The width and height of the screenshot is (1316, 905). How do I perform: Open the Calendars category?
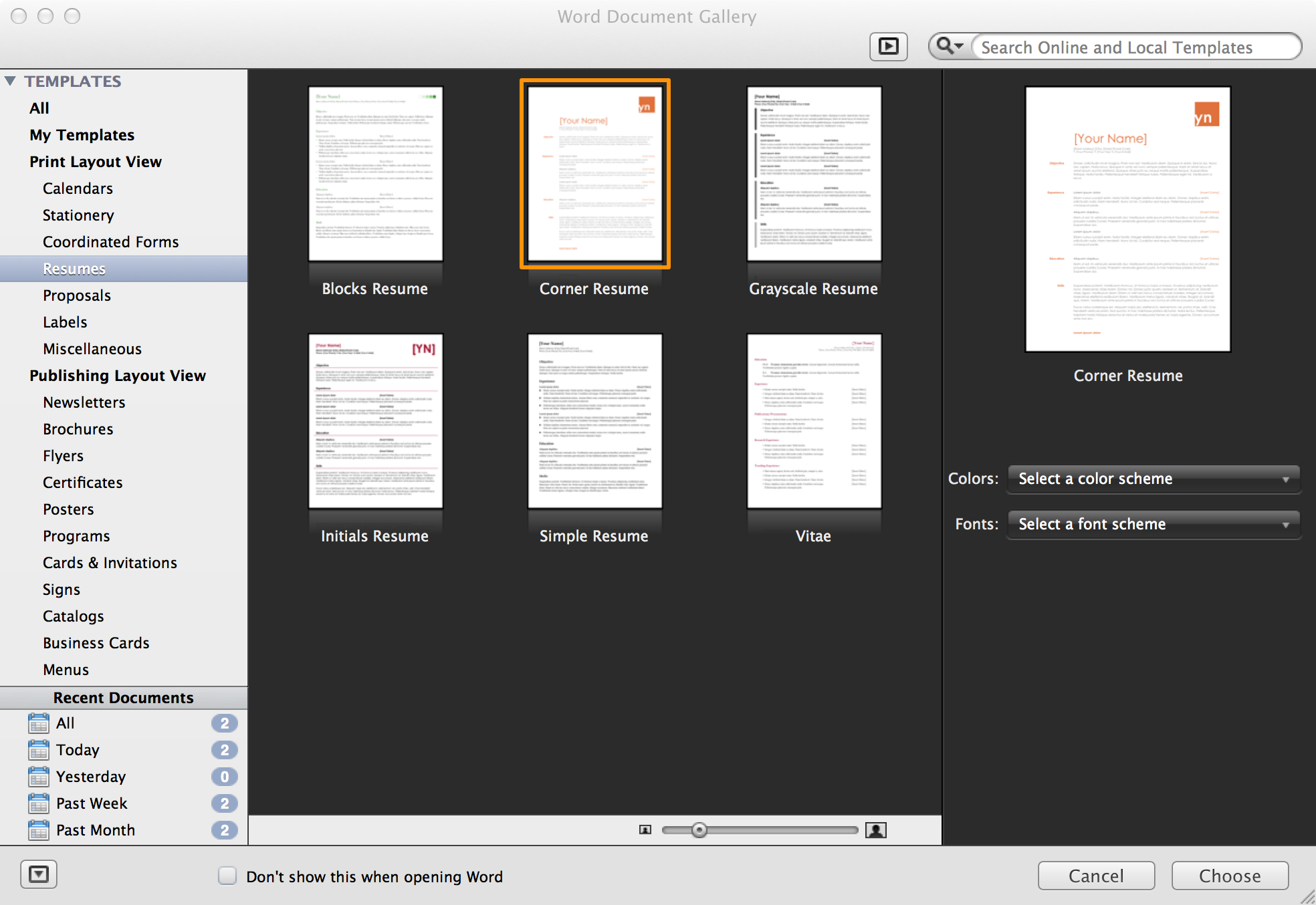coord(78,188)
